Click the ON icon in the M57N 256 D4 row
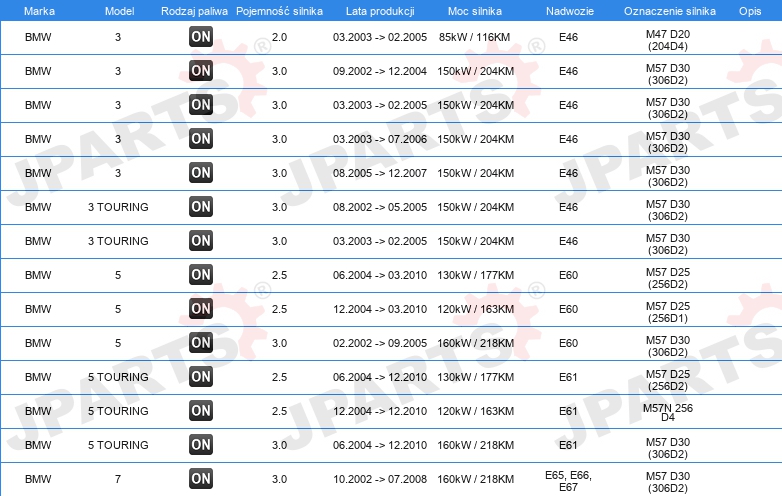782x496 pixels. (201, 411)
